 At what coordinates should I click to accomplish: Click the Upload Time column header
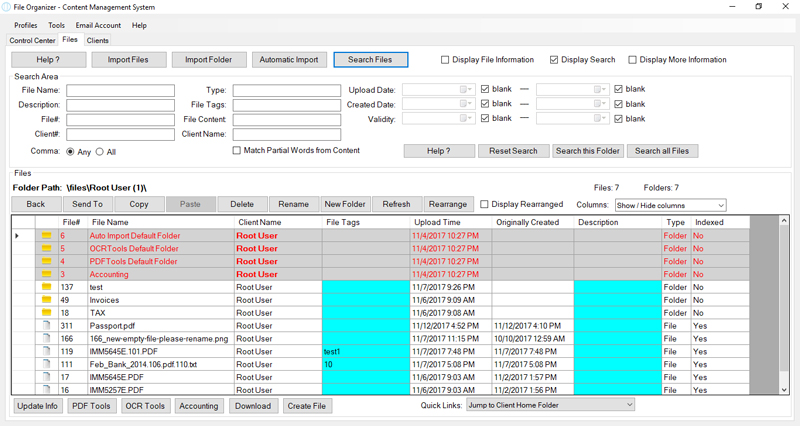point(451,222)
